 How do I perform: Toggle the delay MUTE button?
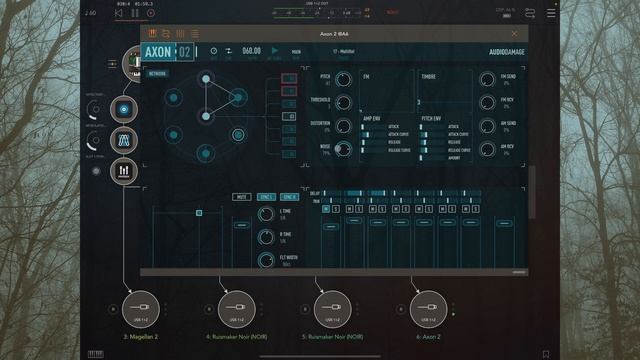(242, 197)
